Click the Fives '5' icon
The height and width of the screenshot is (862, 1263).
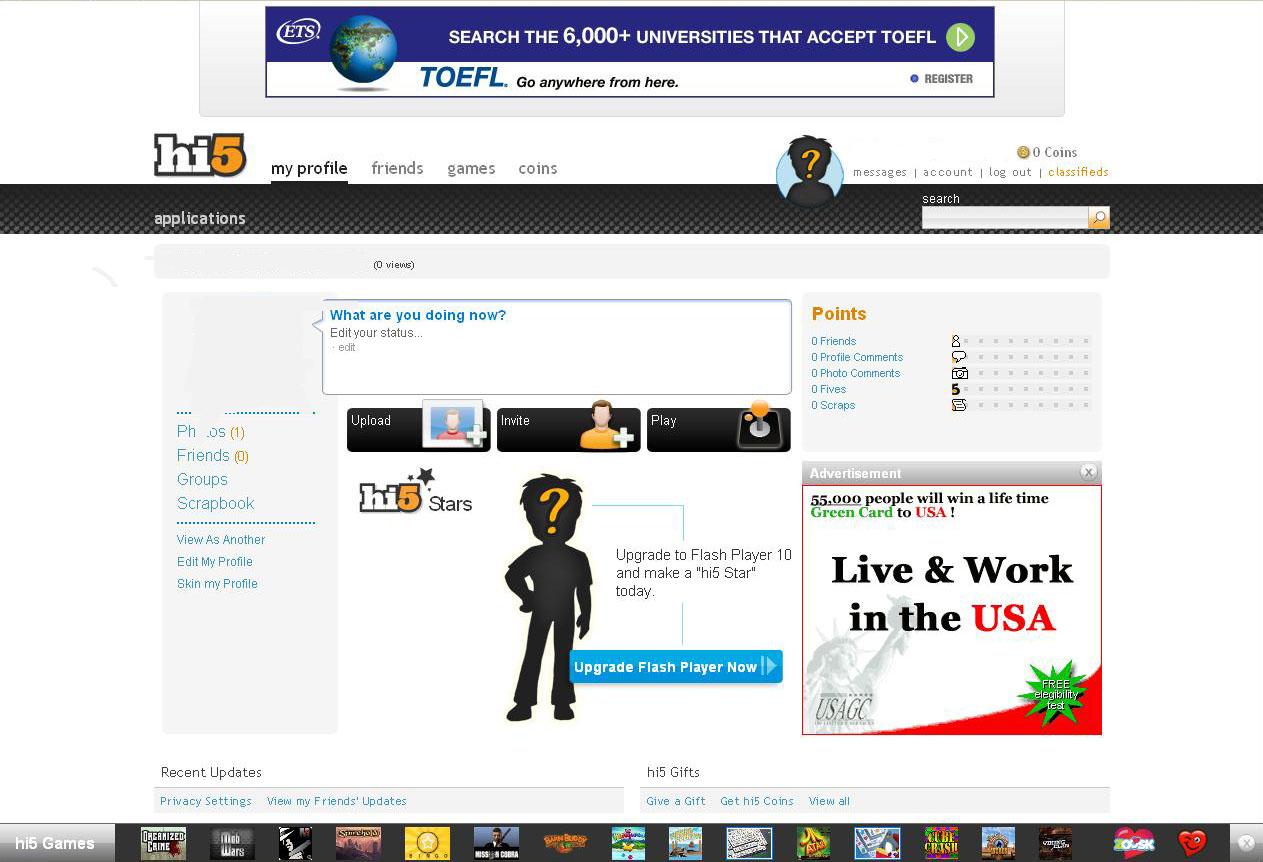point(956,389)
